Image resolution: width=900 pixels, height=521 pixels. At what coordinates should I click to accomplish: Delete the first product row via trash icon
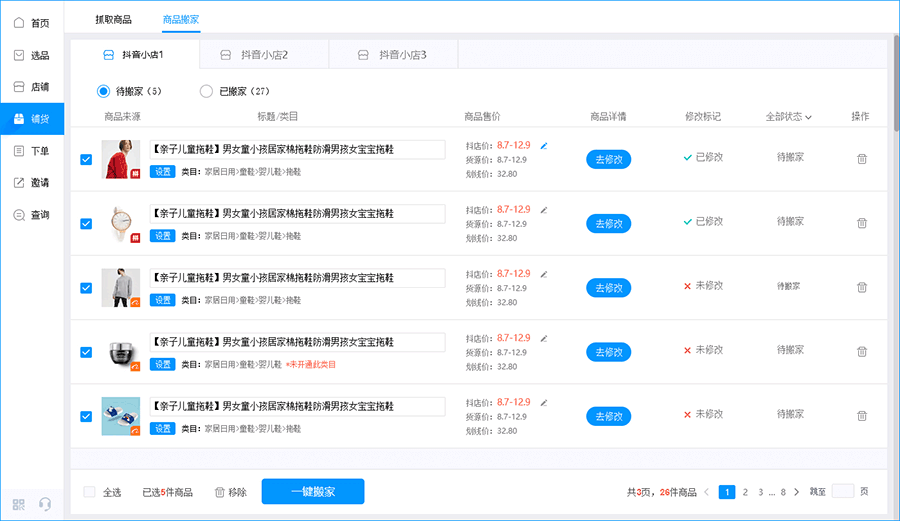coord(862,158)
